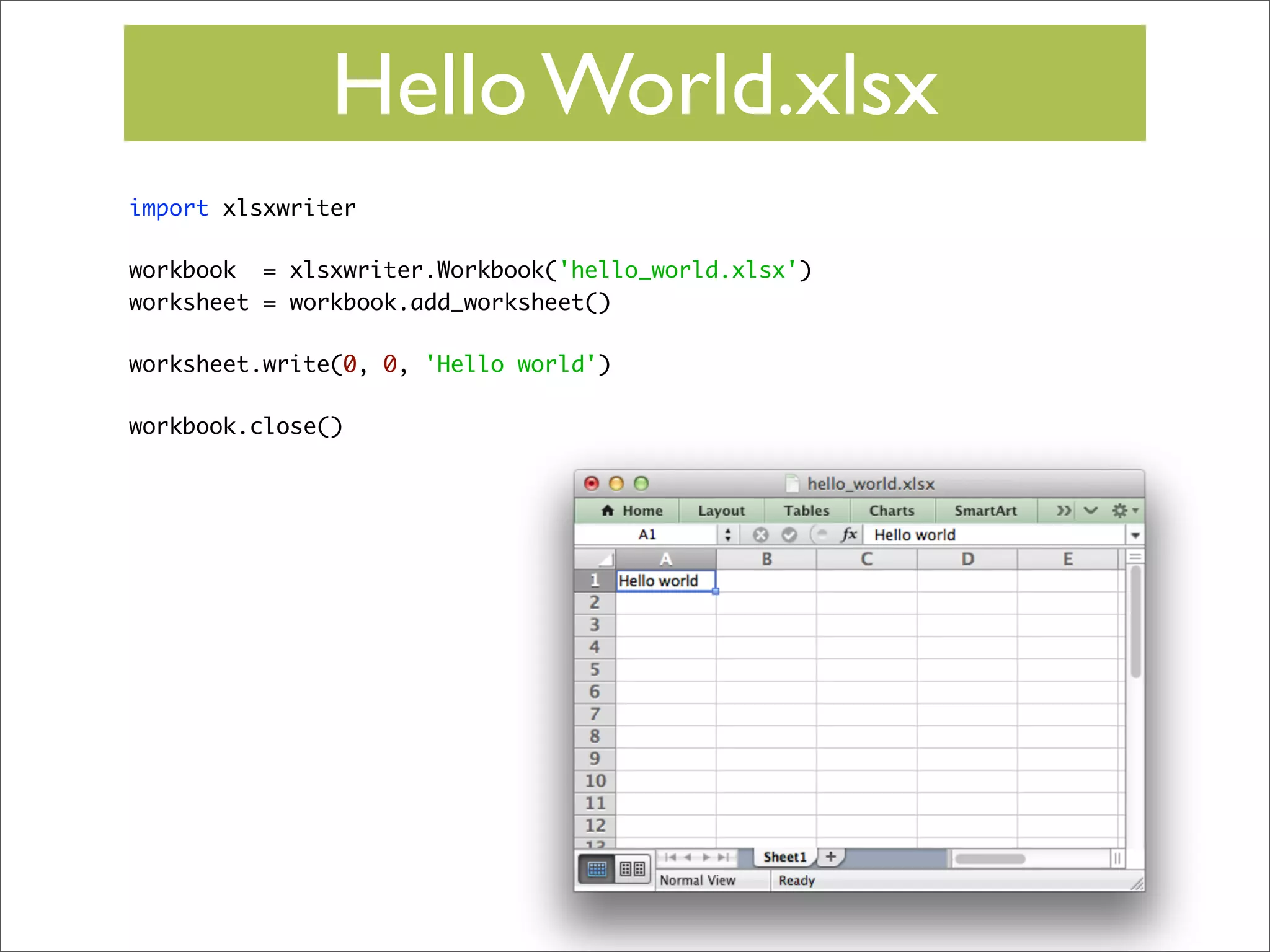Go to previous sheet arrow

coord(687,857)
